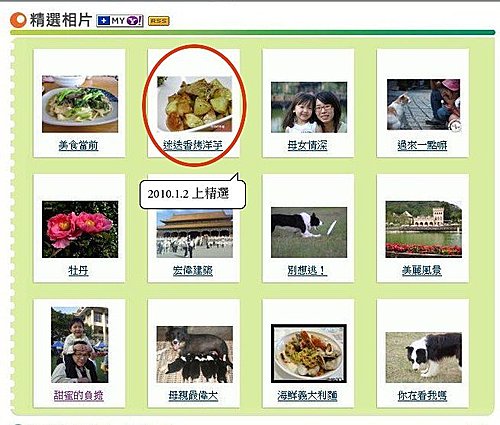Click the 牡丹 caption link

78,270
